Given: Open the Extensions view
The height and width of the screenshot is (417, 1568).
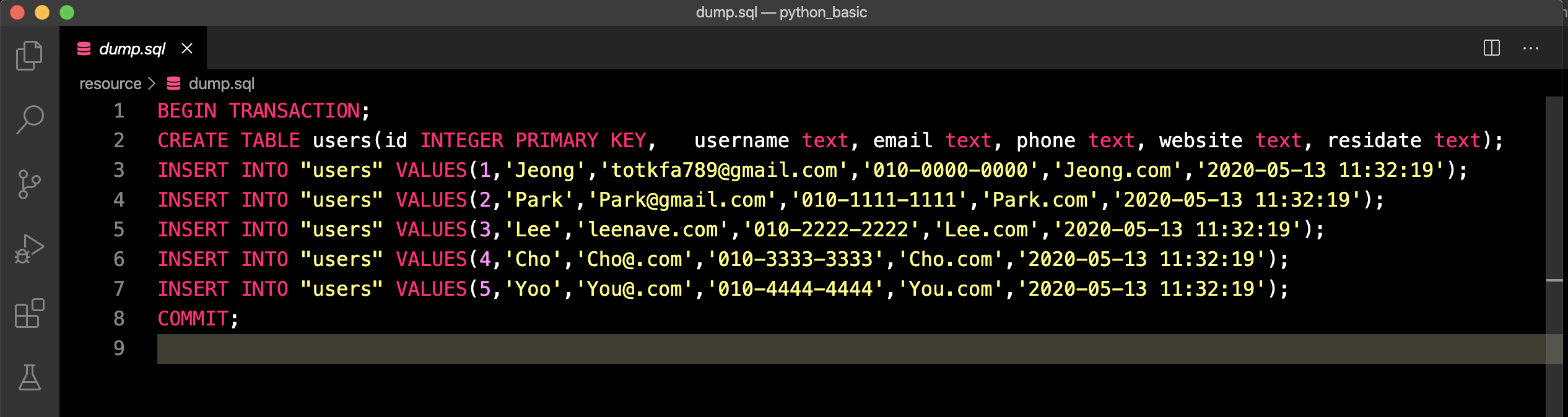Looking at the screenshot, I should coord(29,313).
